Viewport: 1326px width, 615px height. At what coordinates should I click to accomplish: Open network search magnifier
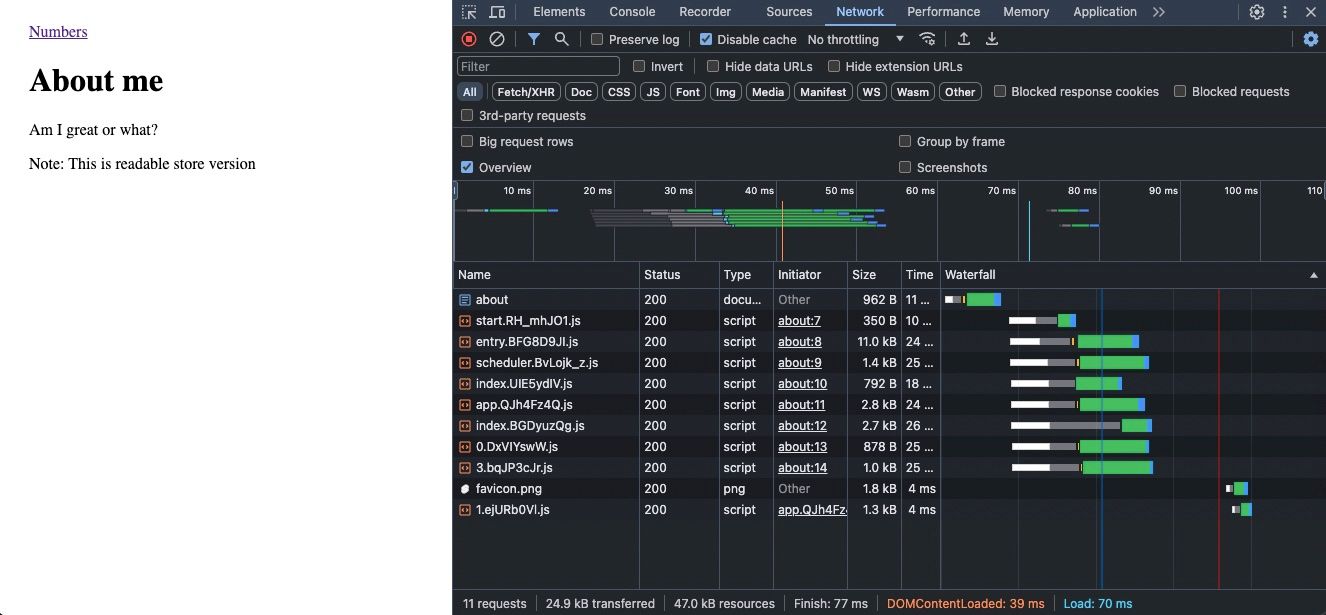562,39
